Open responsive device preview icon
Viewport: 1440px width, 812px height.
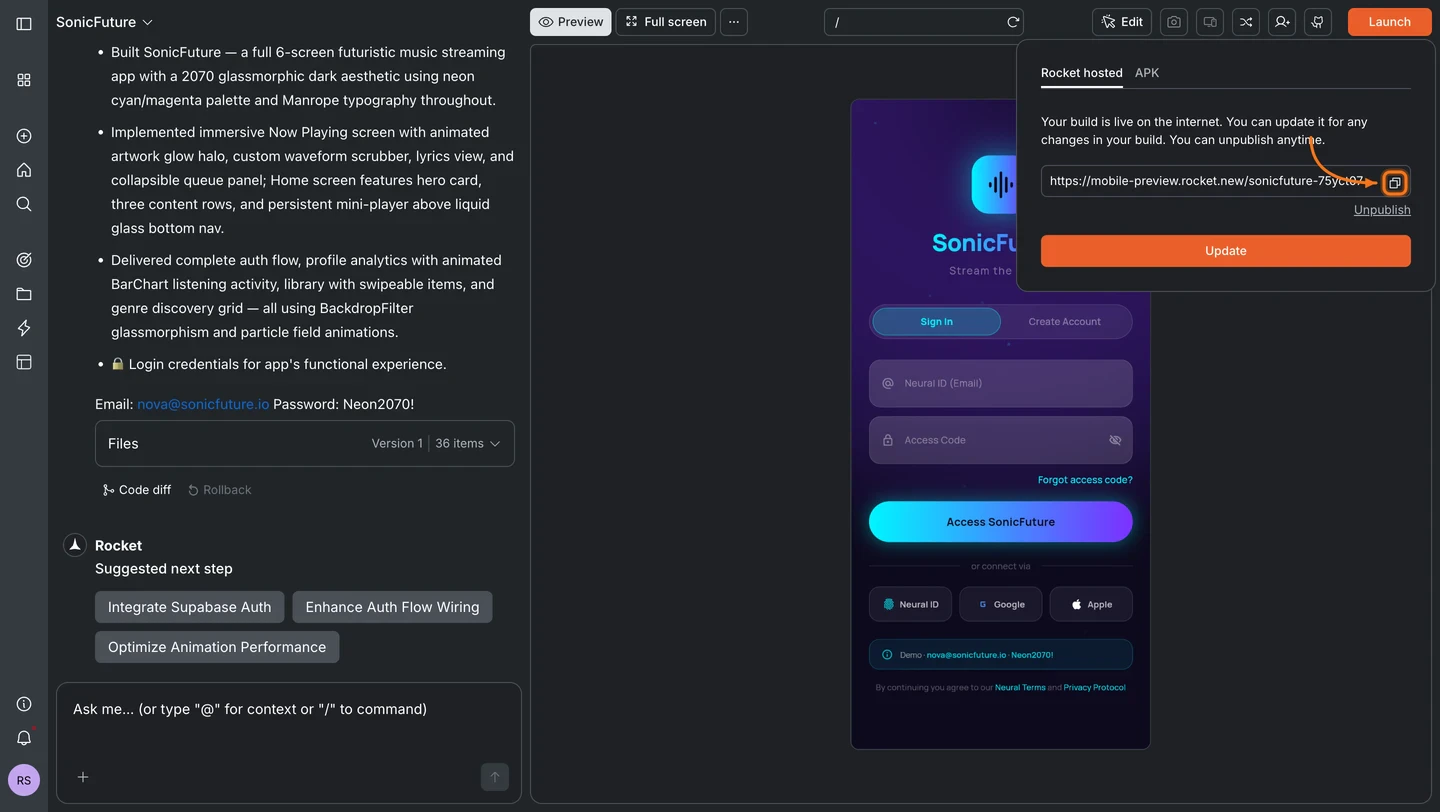tap(1210, 22)
